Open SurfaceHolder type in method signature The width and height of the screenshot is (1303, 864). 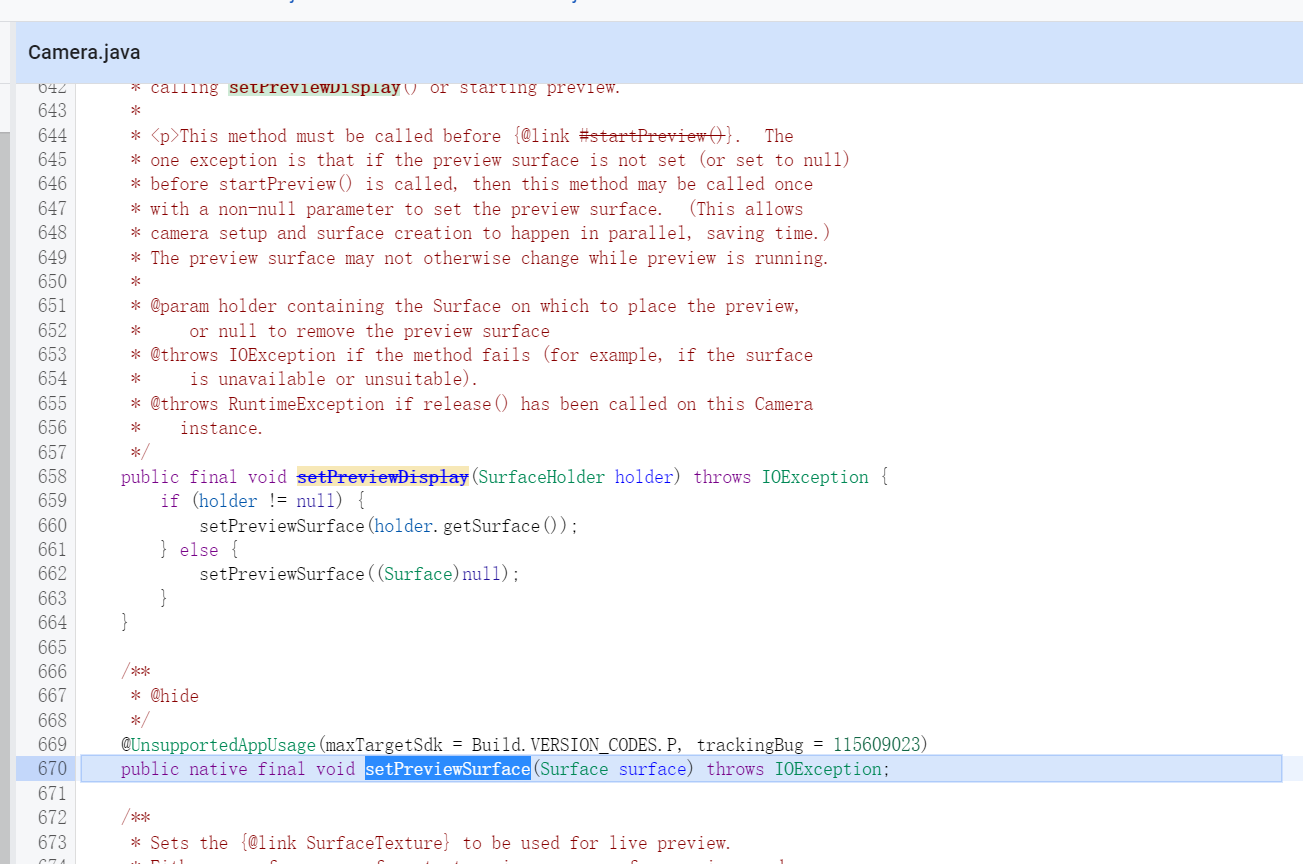[x=541, y=477]
